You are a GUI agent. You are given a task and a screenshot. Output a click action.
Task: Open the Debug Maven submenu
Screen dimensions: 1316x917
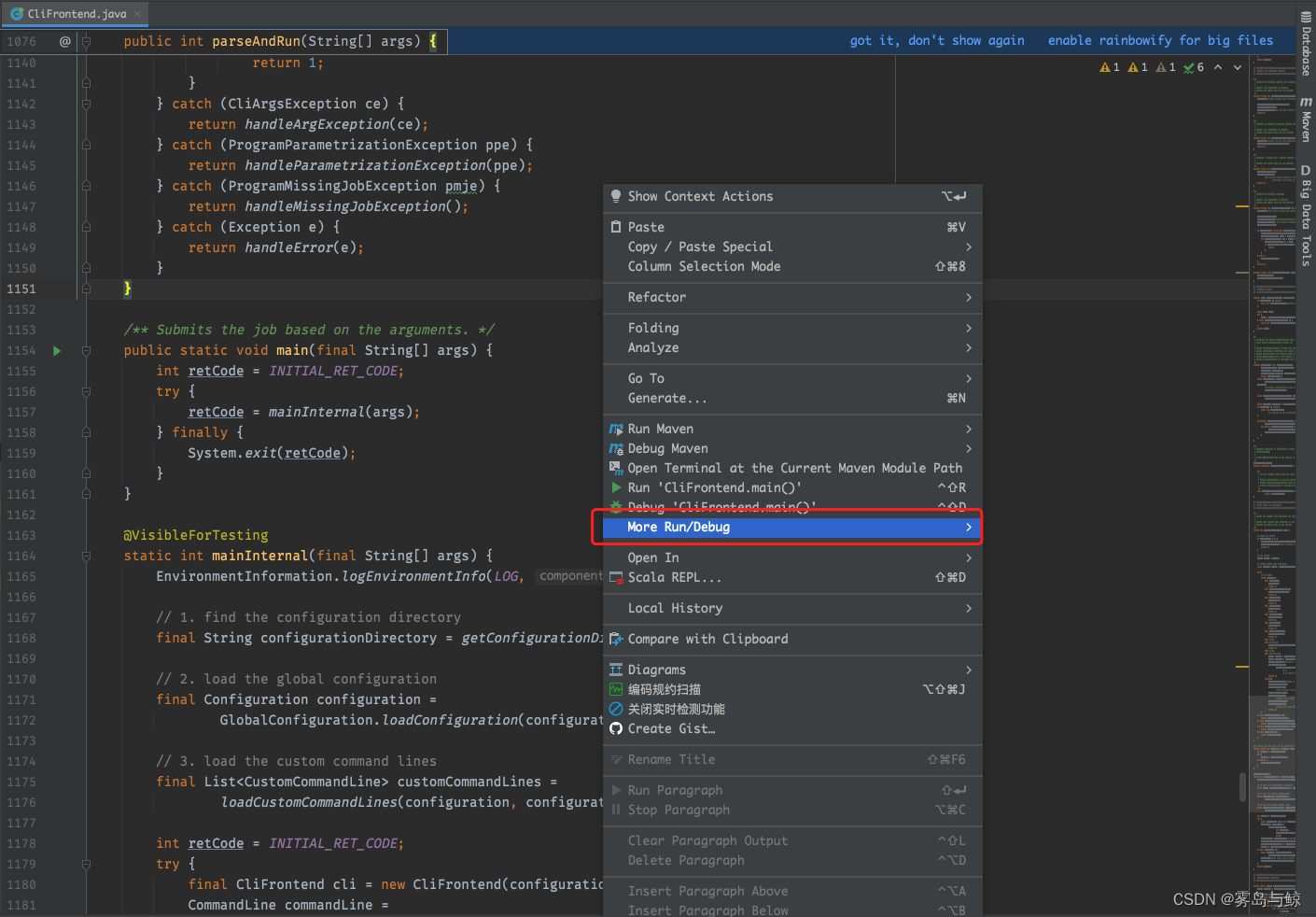coord(792,448)
